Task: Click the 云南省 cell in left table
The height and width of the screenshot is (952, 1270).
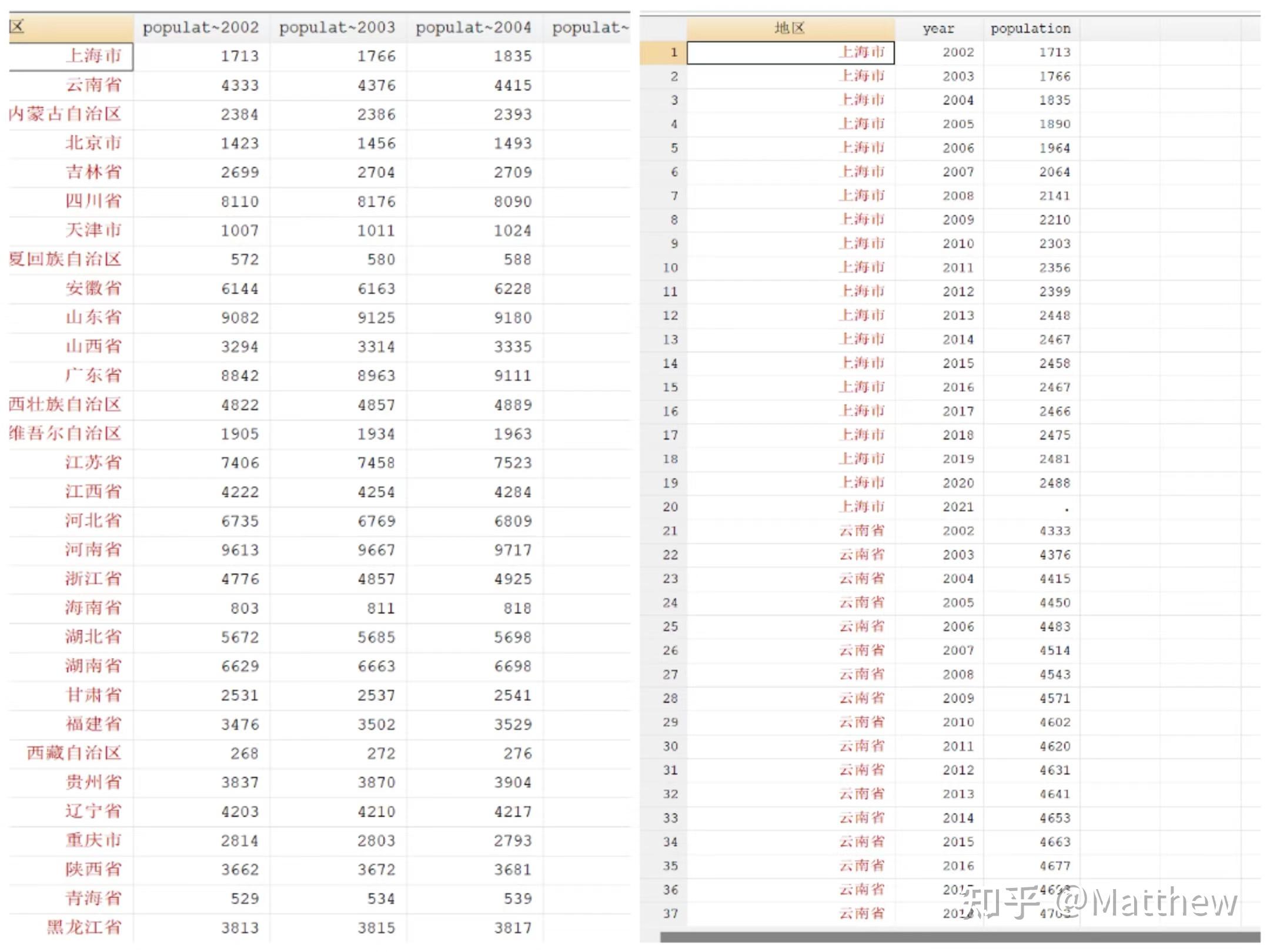Action: (x=93, y=85)
